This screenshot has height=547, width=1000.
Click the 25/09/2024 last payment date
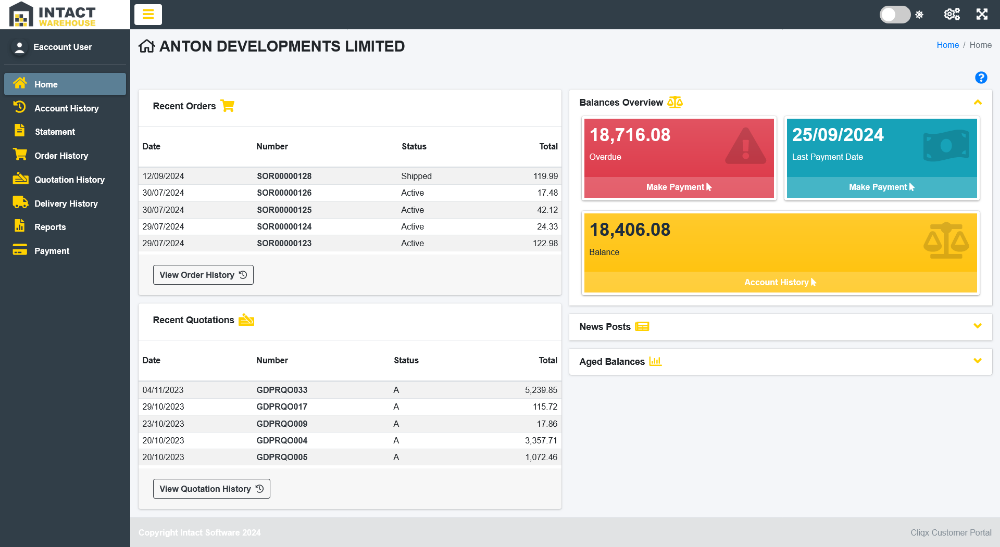(x=838, y=135)
